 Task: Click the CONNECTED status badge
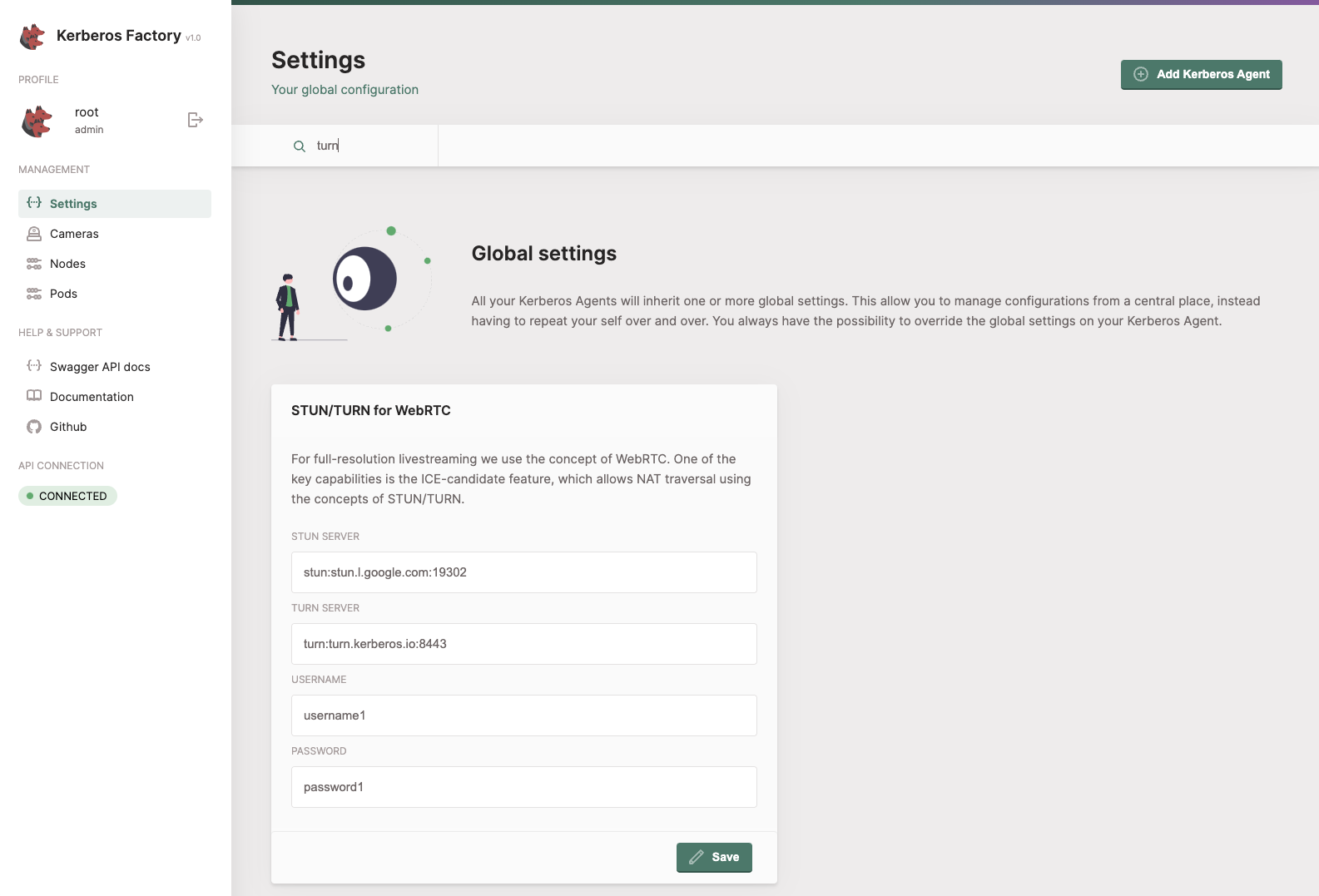(67, 496)
